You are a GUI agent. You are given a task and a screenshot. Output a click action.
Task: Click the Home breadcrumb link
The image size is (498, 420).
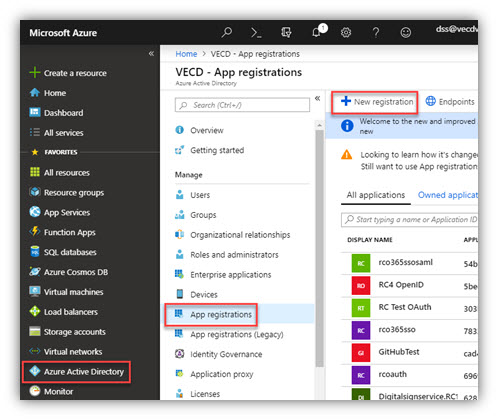[x=186, y=54]
